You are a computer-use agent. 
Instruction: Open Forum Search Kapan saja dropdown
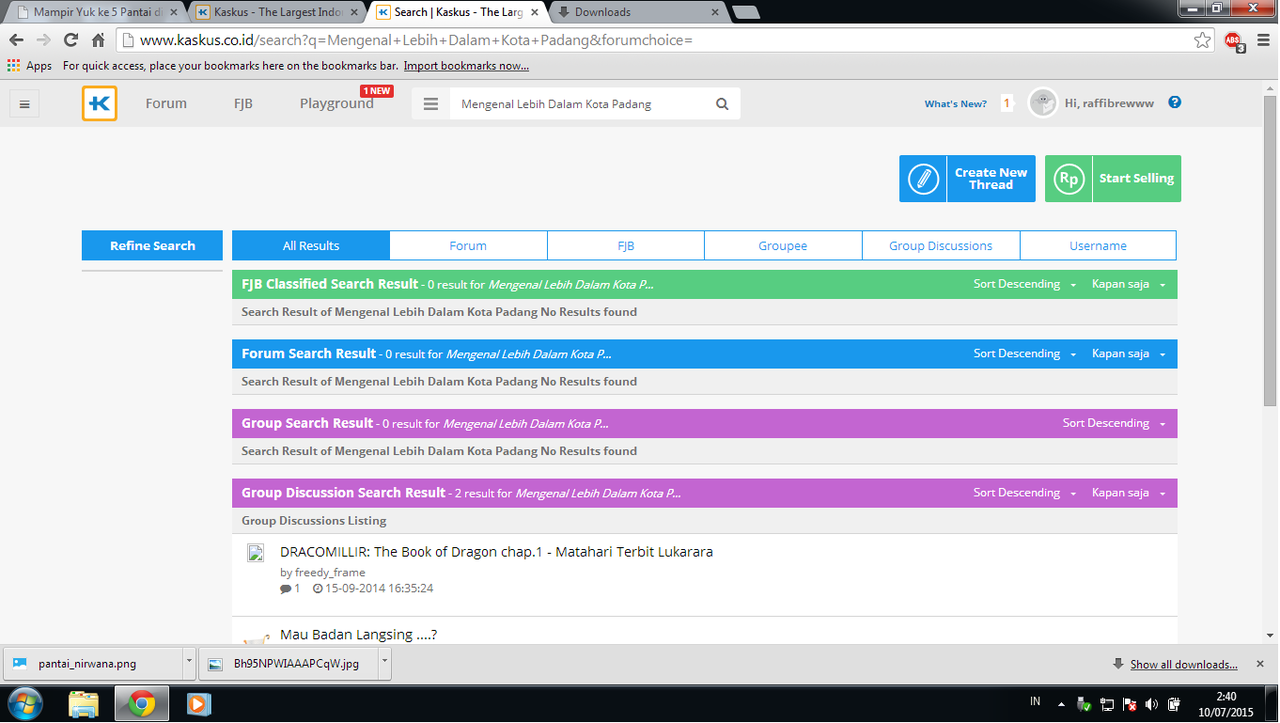[1129, 354]
